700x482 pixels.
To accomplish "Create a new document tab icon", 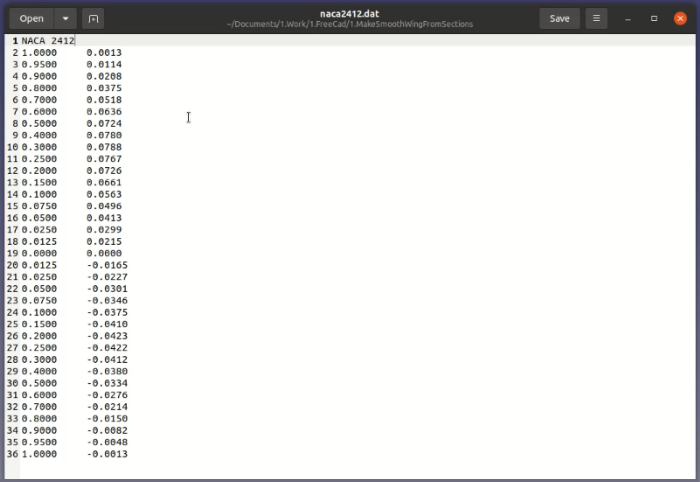I will click(93, 19).
